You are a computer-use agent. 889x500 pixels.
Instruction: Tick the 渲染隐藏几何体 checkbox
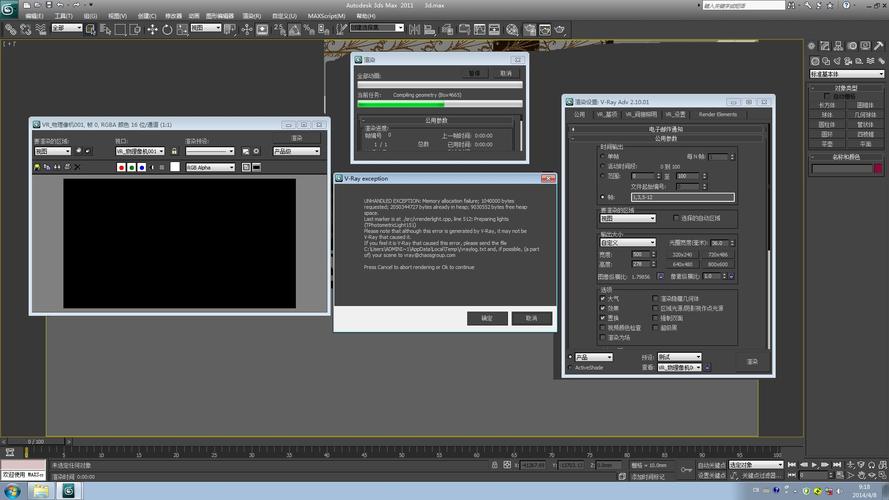pyautogui.click(x=656, y=298)
